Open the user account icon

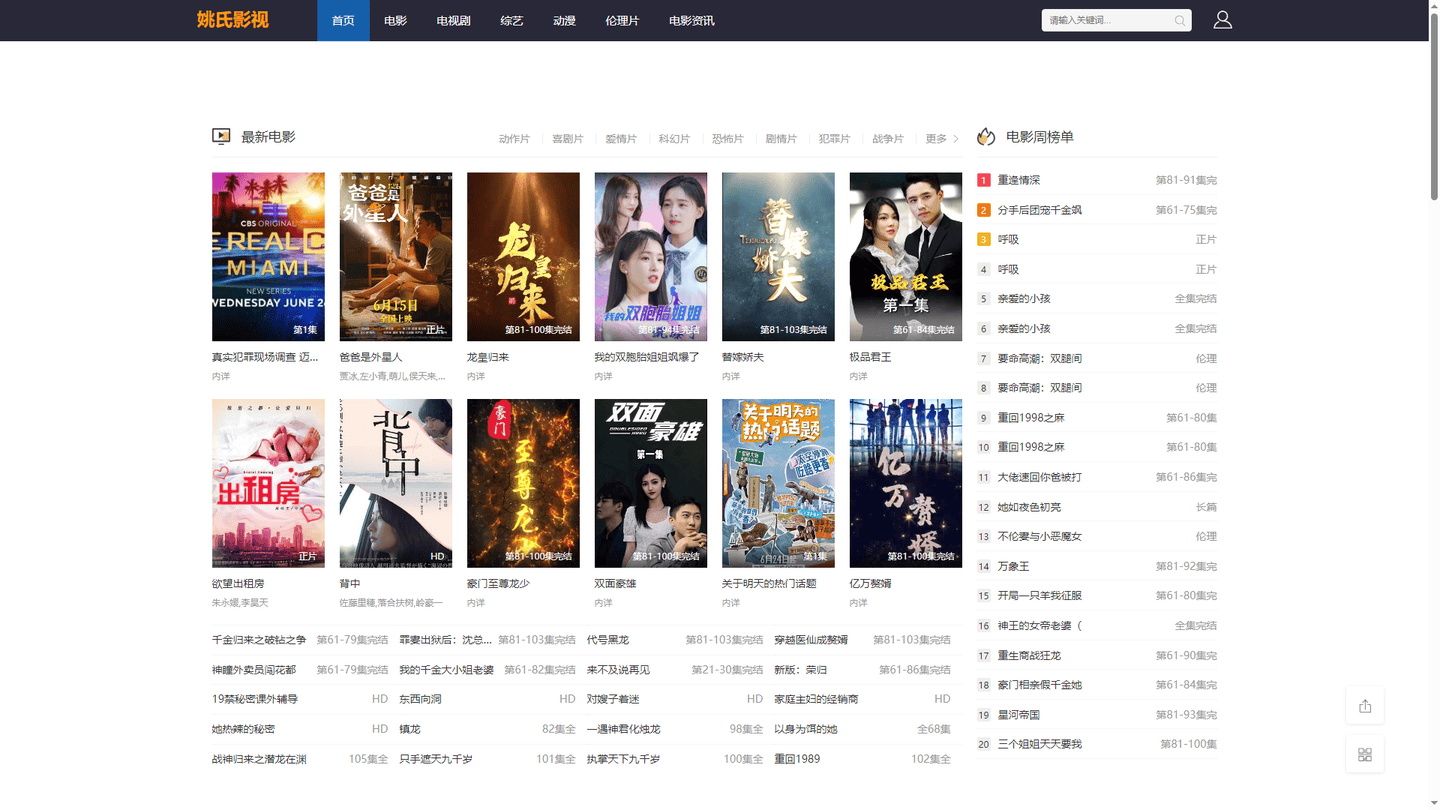[x=1222, y=20]
